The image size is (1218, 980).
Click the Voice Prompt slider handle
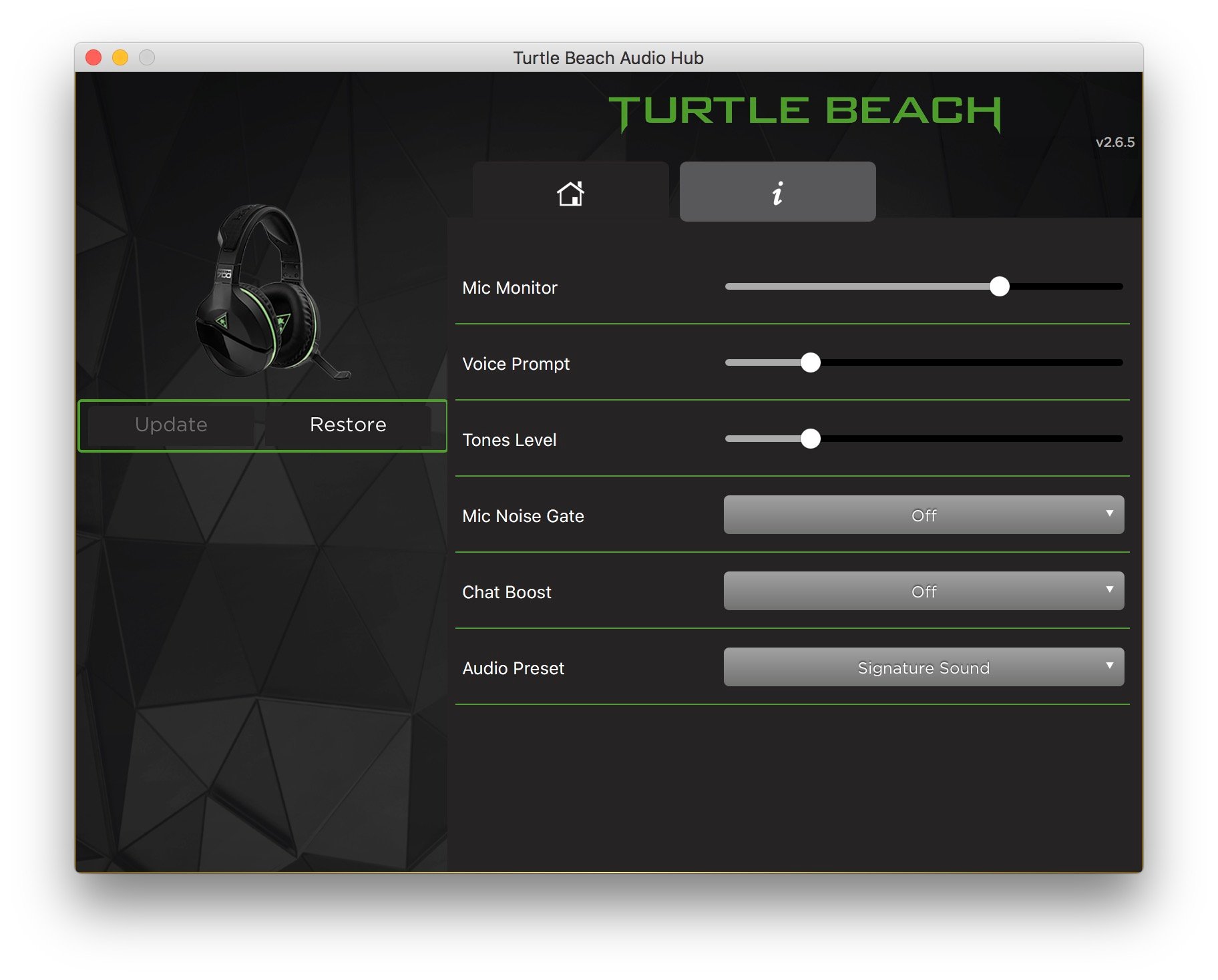pyautogui.click(x=810, y=362)
